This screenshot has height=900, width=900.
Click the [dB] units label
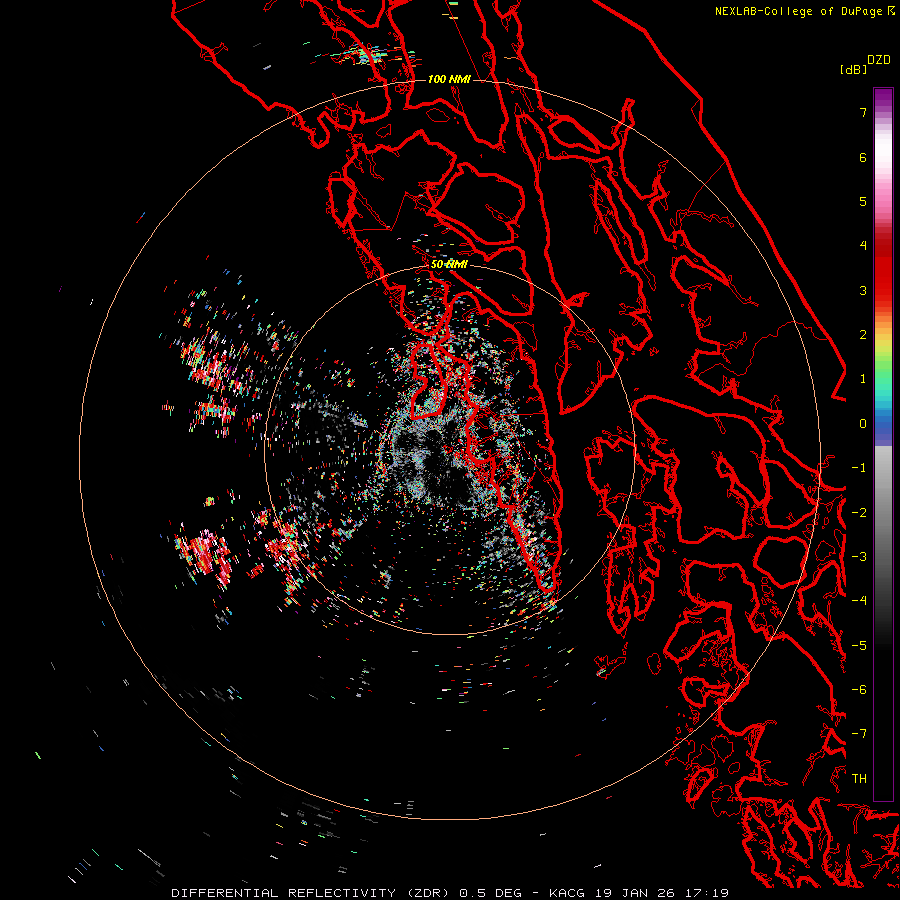(x=853, y=69)
